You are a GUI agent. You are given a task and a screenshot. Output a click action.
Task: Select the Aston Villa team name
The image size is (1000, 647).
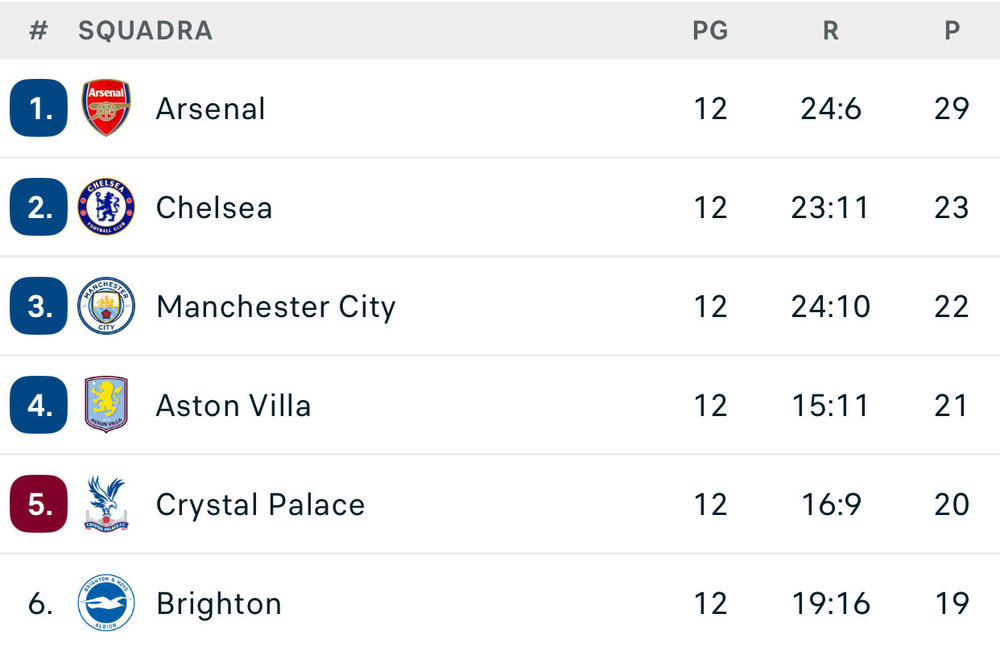tap(233, 405)
